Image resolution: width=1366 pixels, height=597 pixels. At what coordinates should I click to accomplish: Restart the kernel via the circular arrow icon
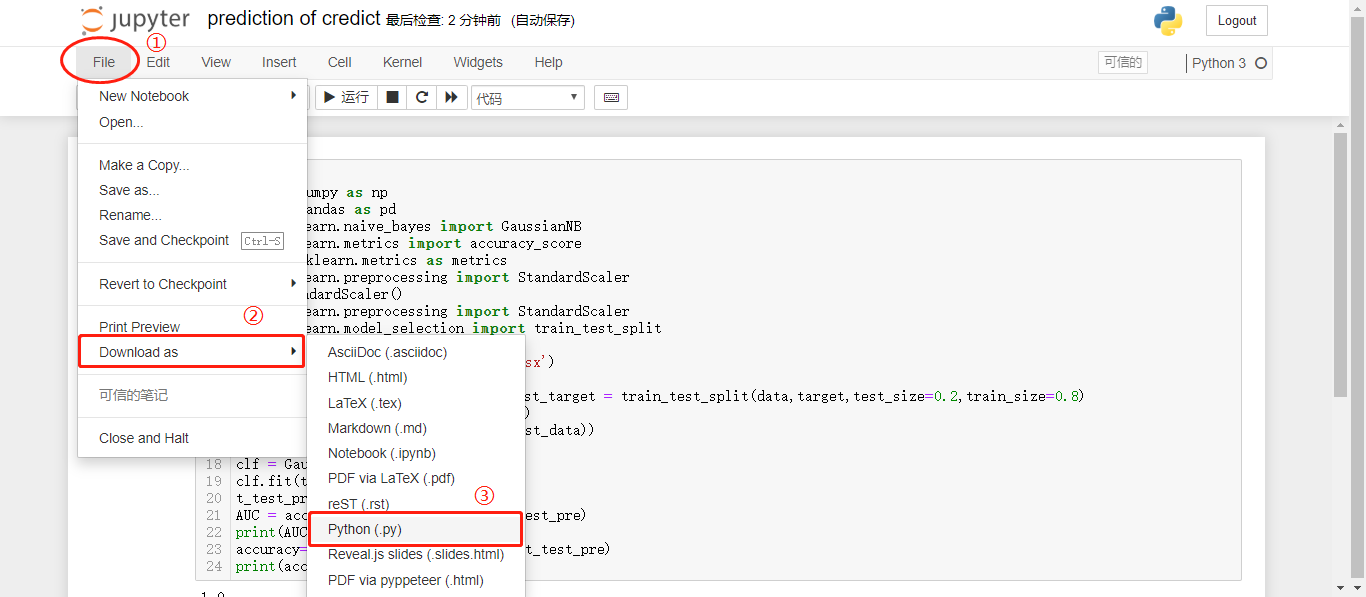click(421, 97)
